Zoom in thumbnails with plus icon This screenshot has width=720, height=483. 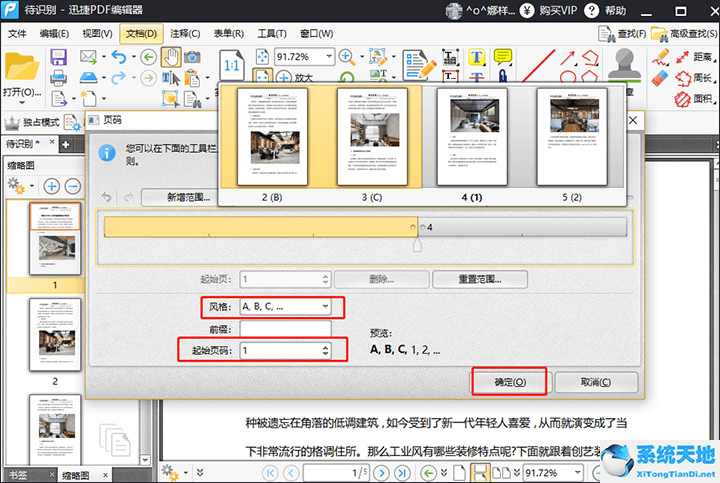click(x=51, y=186)
